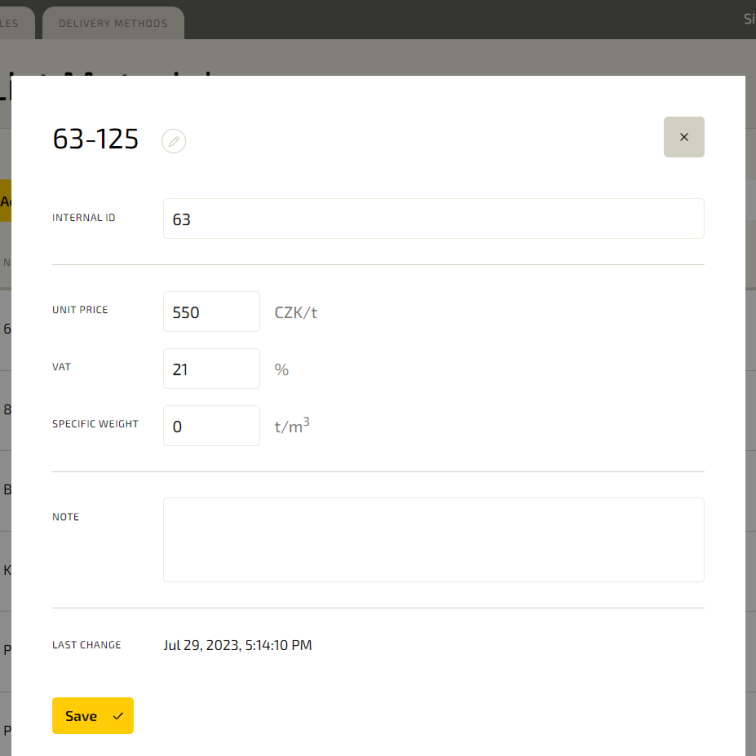Screen dimensions: 756x756
Task: Click inside the Note text area
Action: [433, 540]
